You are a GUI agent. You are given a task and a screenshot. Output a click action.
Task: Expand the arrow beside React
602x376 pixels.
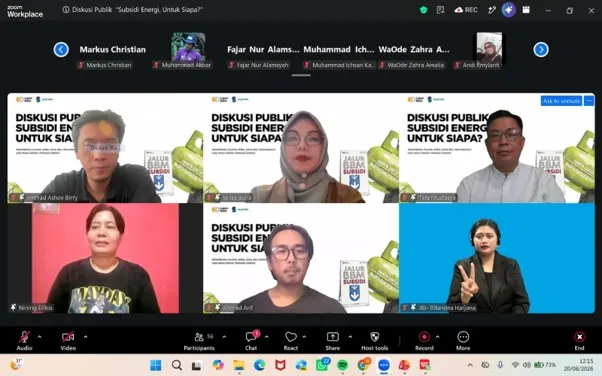[x=304, y=337]
